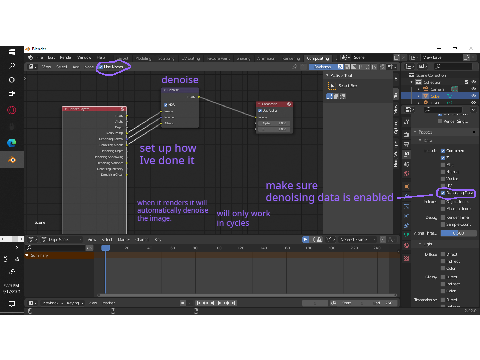Open the dope sheet Marker menu

[123, 240]
